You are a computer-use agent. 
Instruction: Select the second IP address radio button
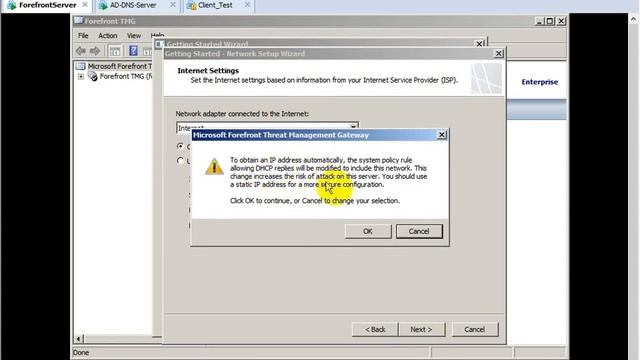[x=180, y=160]
